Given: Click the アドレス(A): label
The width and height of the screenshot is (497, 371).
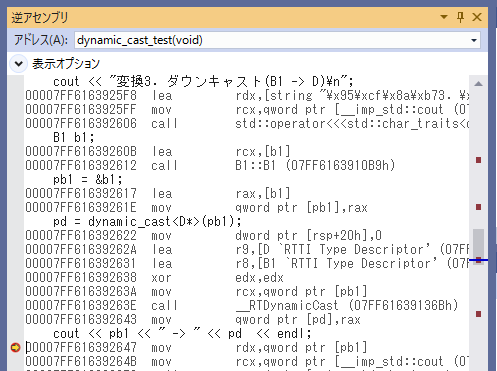Looking at the screenshot, I should pos(41,40).
